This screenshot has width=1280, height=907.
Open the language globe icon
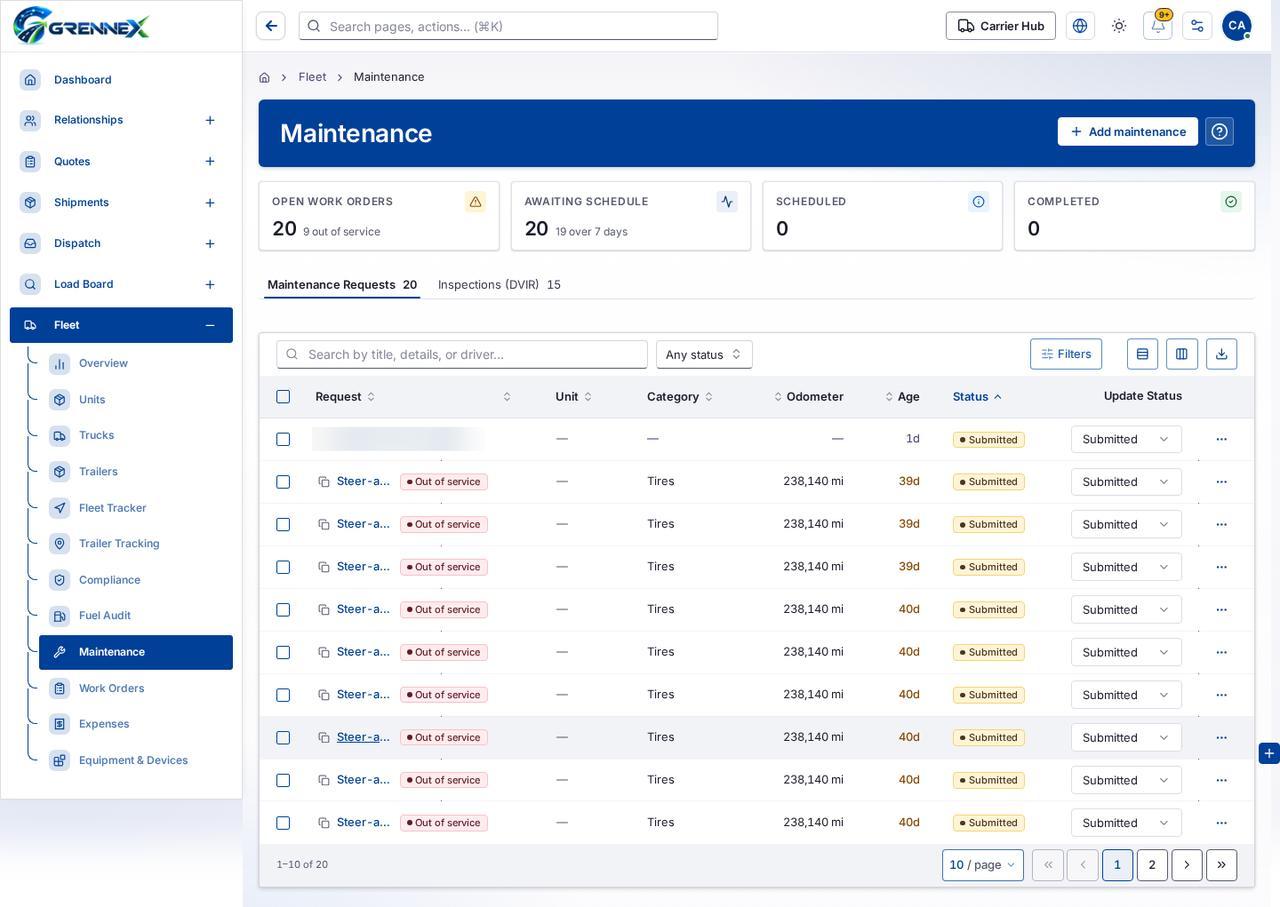[x=1080, y=26]
